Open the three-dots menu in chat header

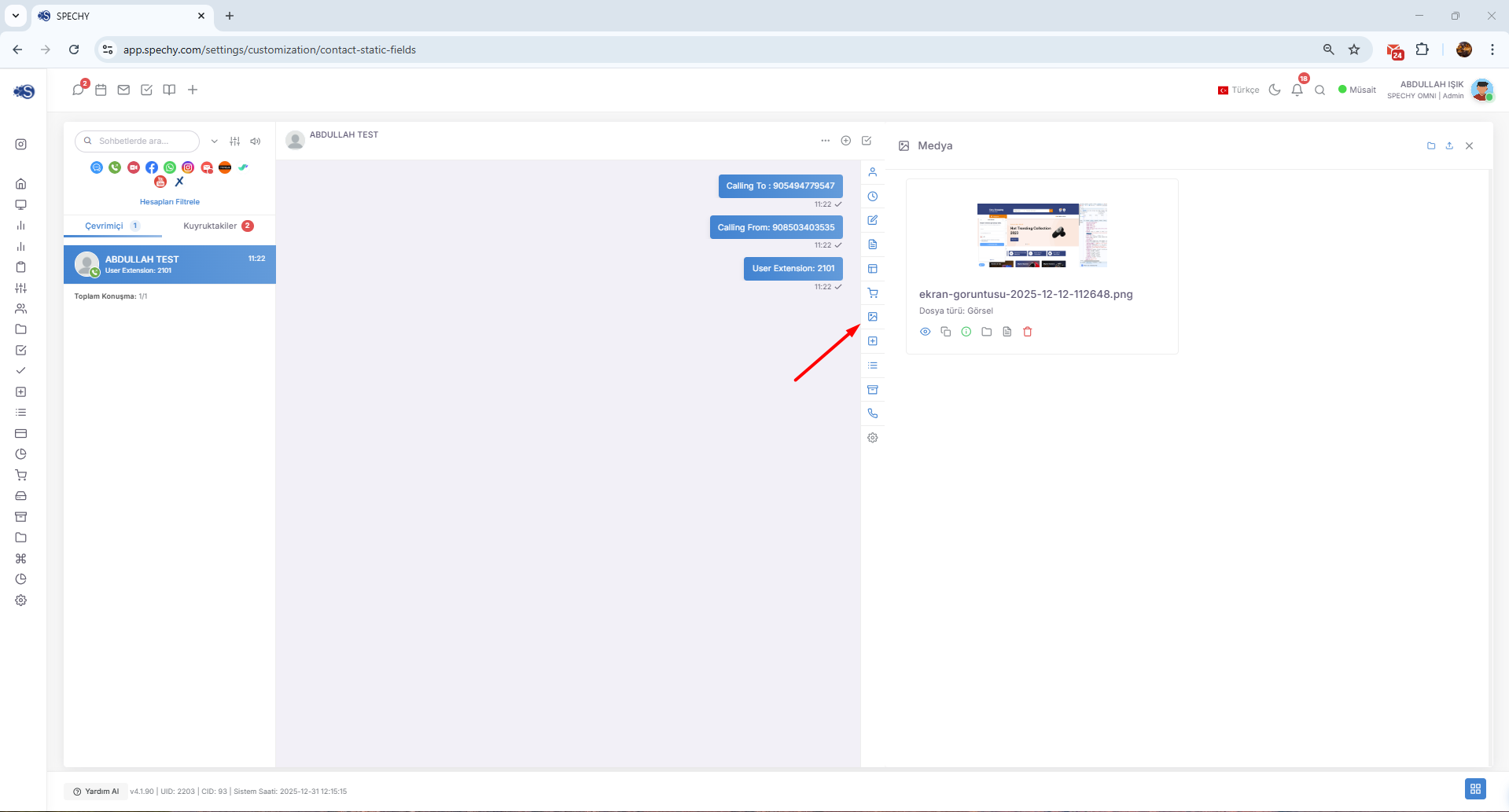click(825, 141)
